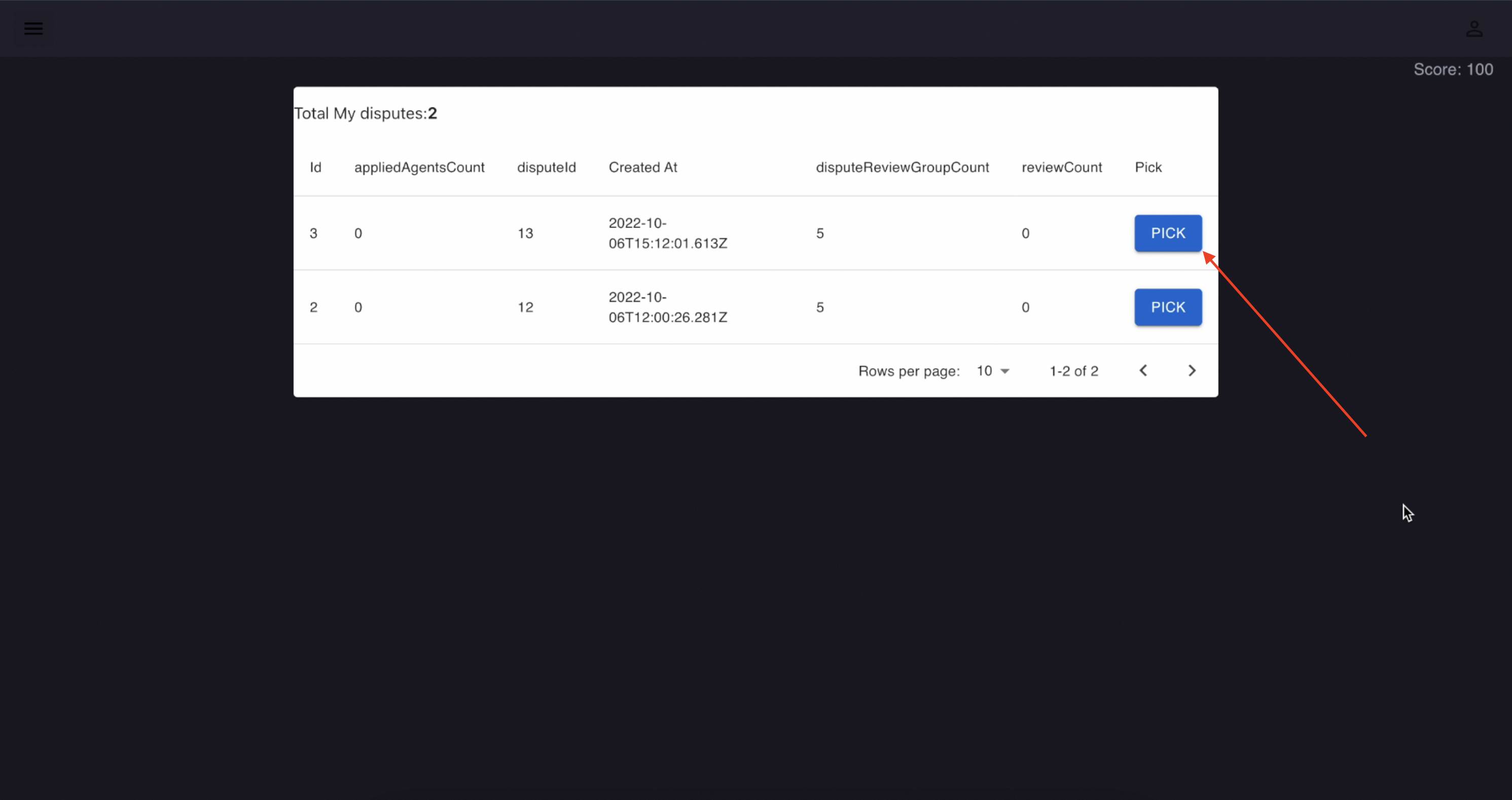
Task: Open the user profile icon
Action: coord(1474,29)
